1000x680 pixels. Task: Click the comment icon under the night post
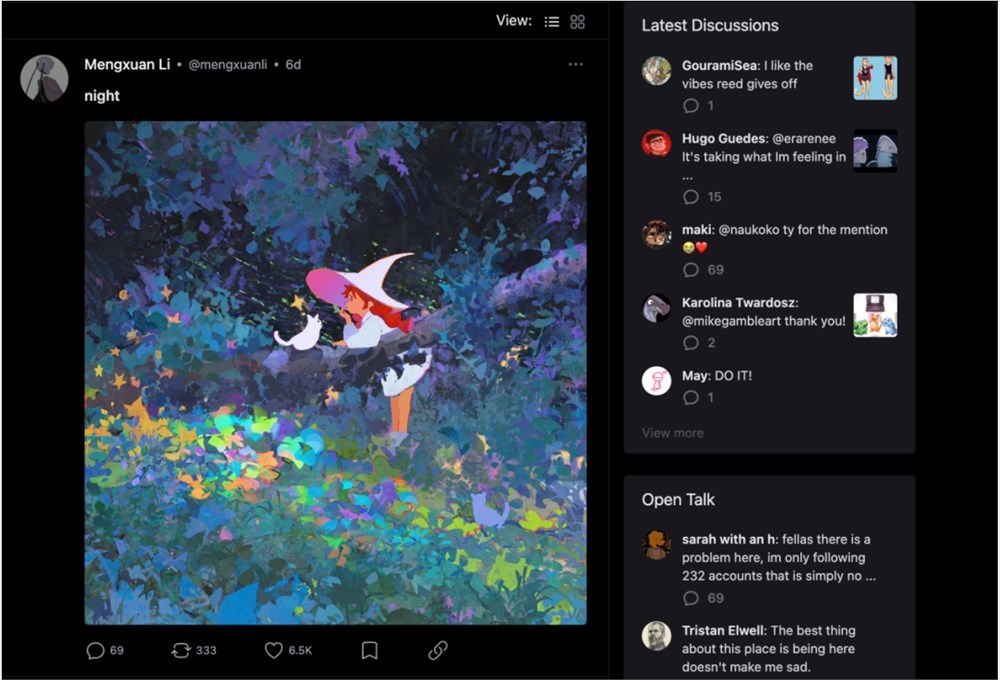pos(95,650)
